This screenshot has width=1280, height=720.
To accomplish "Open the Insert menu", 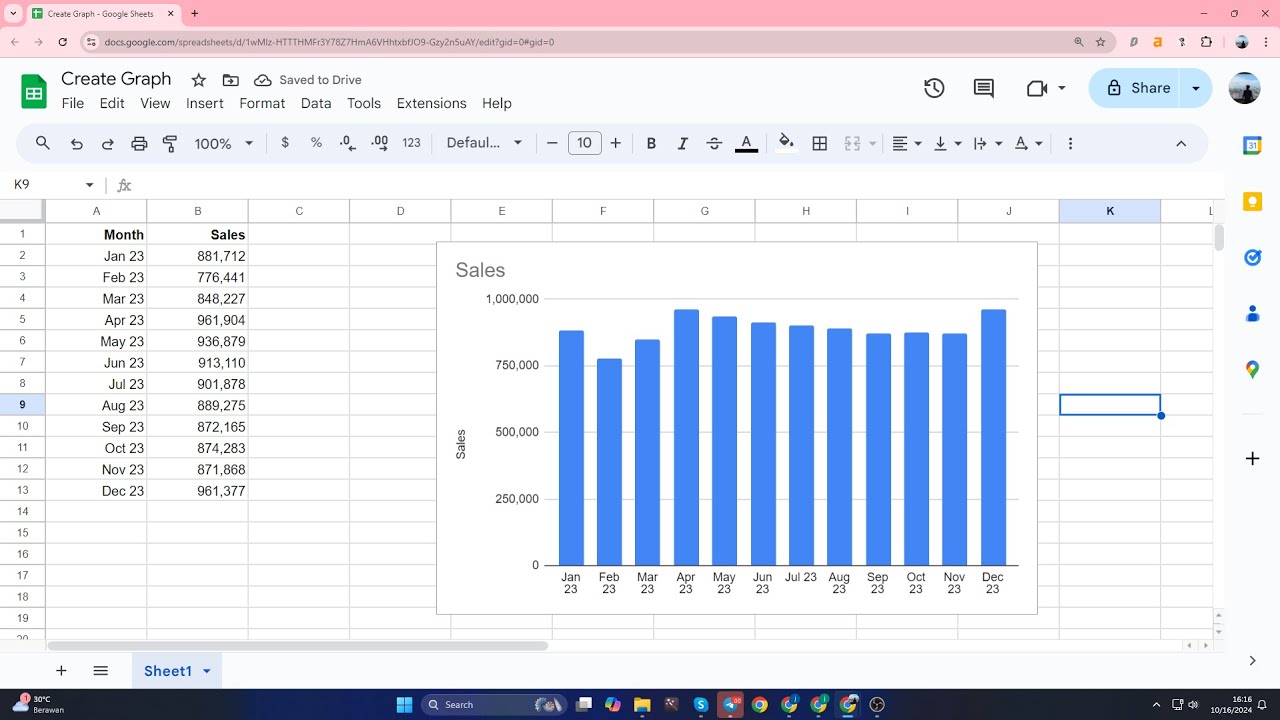I will 205,103.
